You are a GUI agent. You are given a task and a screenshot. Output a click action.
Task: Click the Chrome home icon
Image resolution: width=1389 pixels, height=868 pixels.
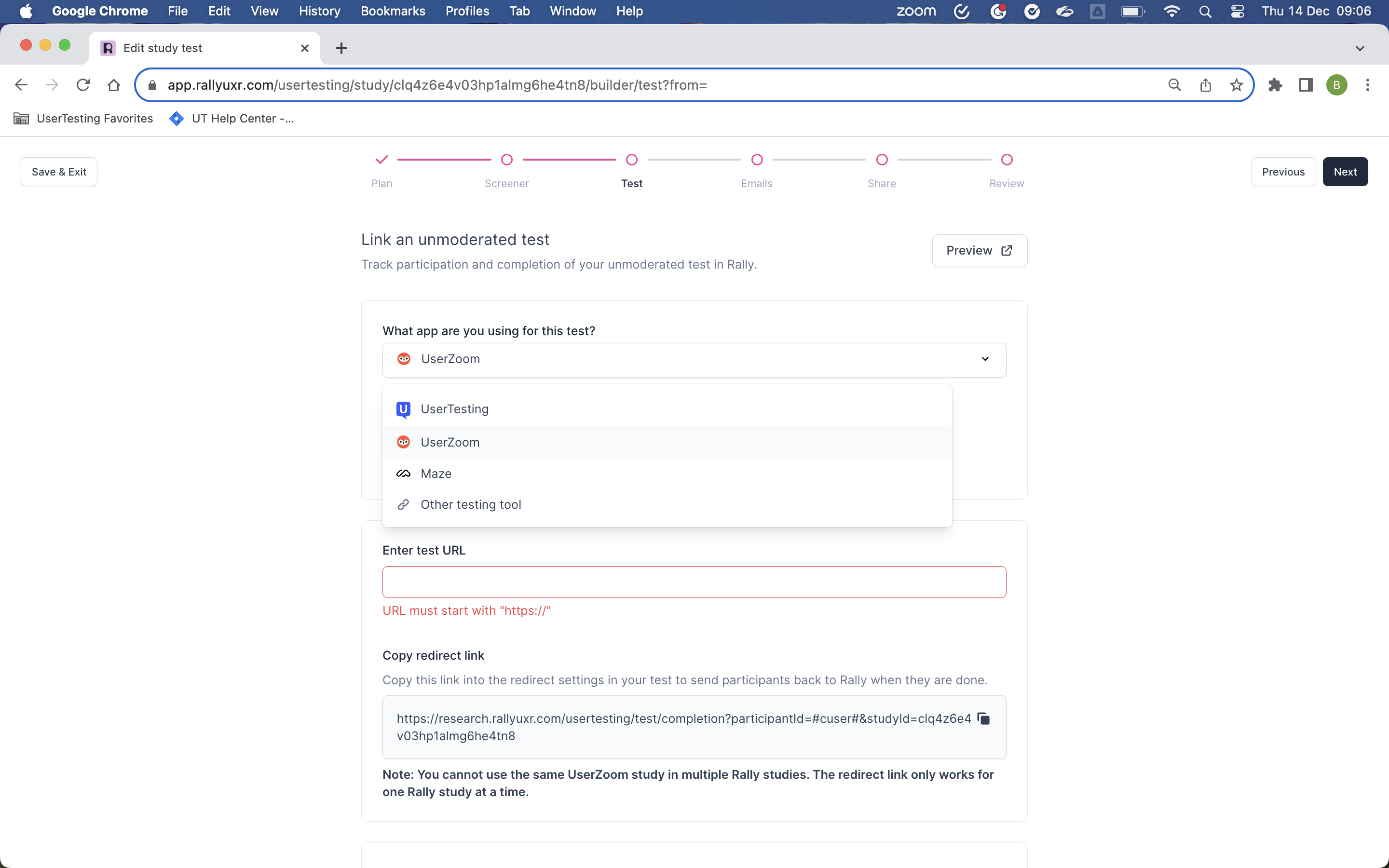114,85
